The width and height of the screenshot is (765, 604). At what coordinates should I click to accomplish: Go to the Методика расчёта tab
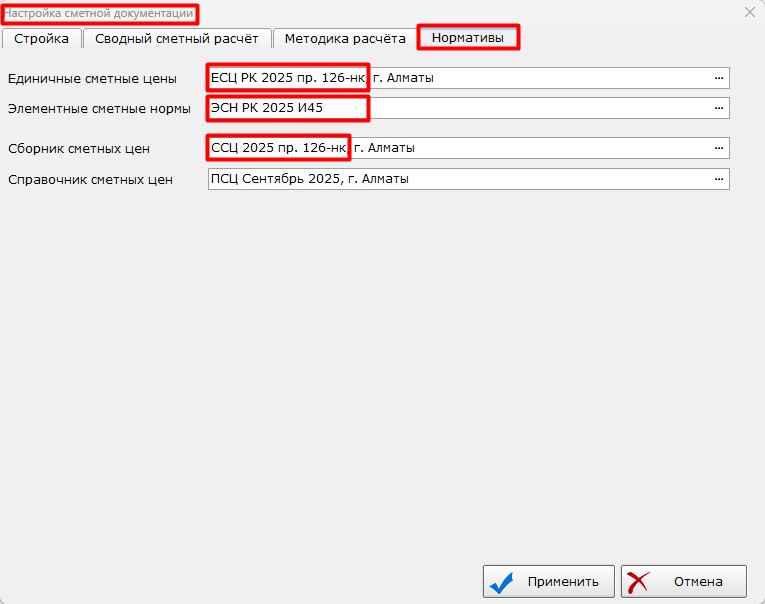[345, 39]
